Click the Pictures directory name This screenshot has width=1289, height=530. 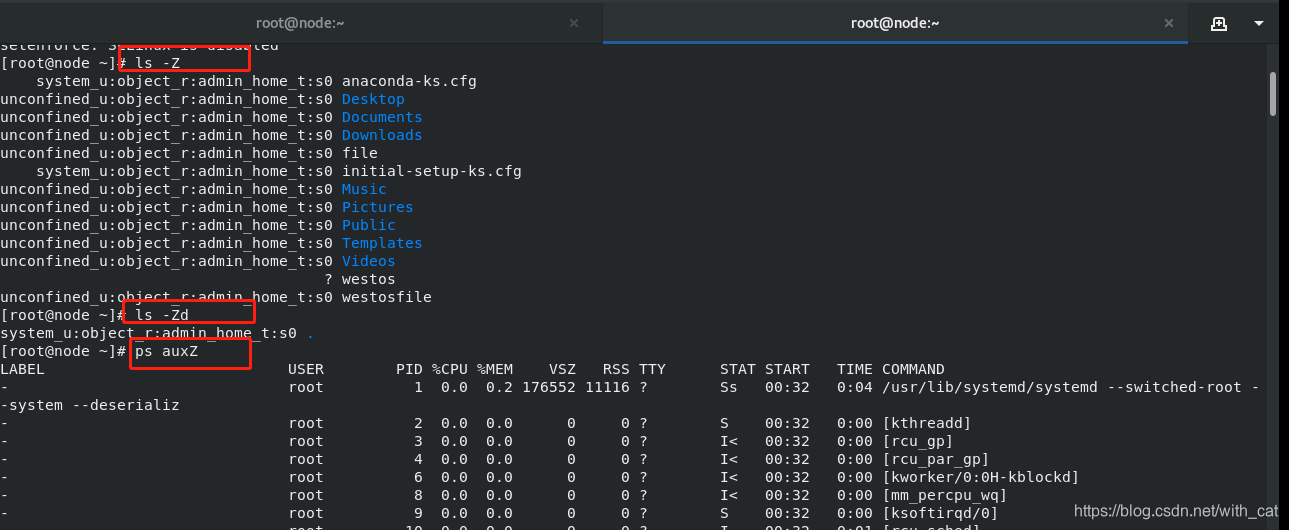pos(377,207)
